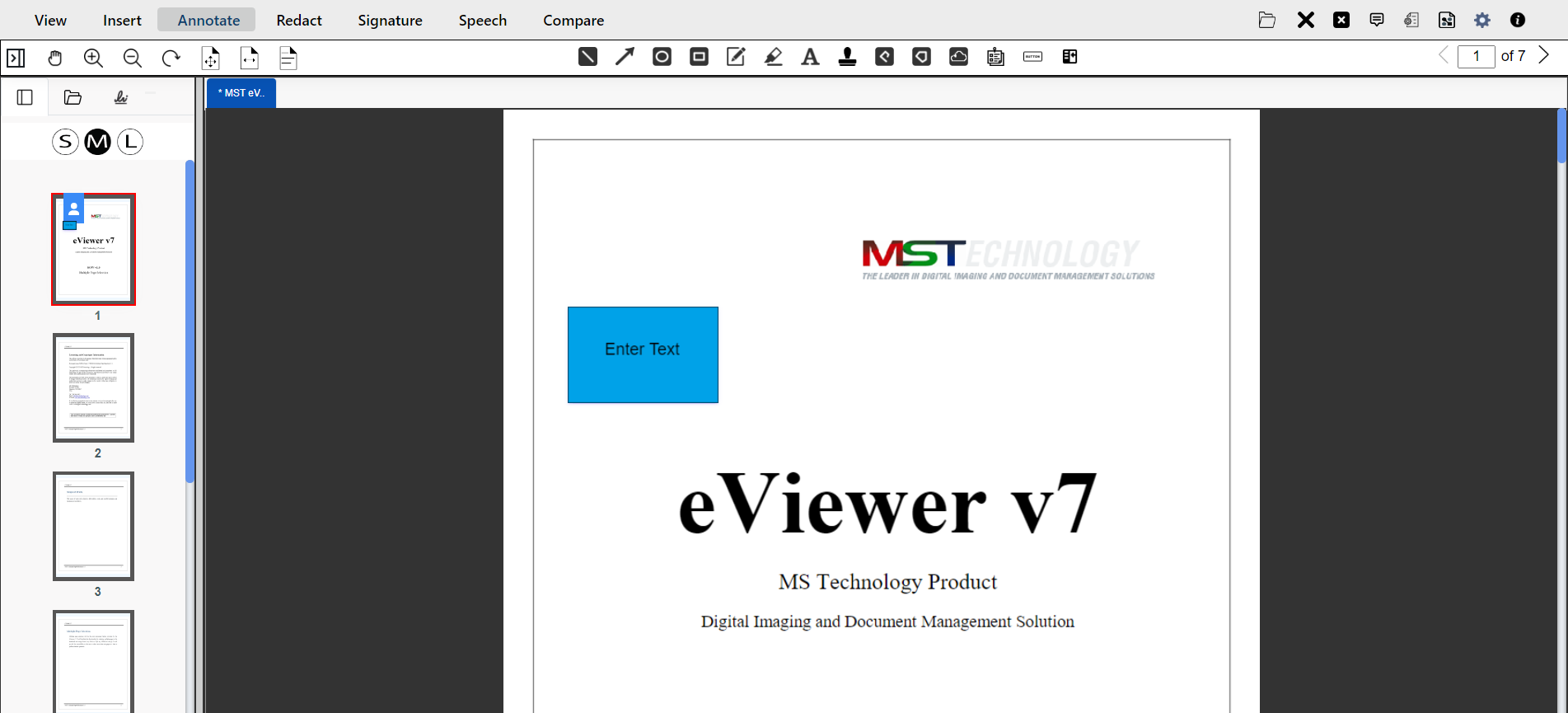Rotate the page clockwise
The height and width of the screenshot is (713, 1568).
[x=171, y=58]
